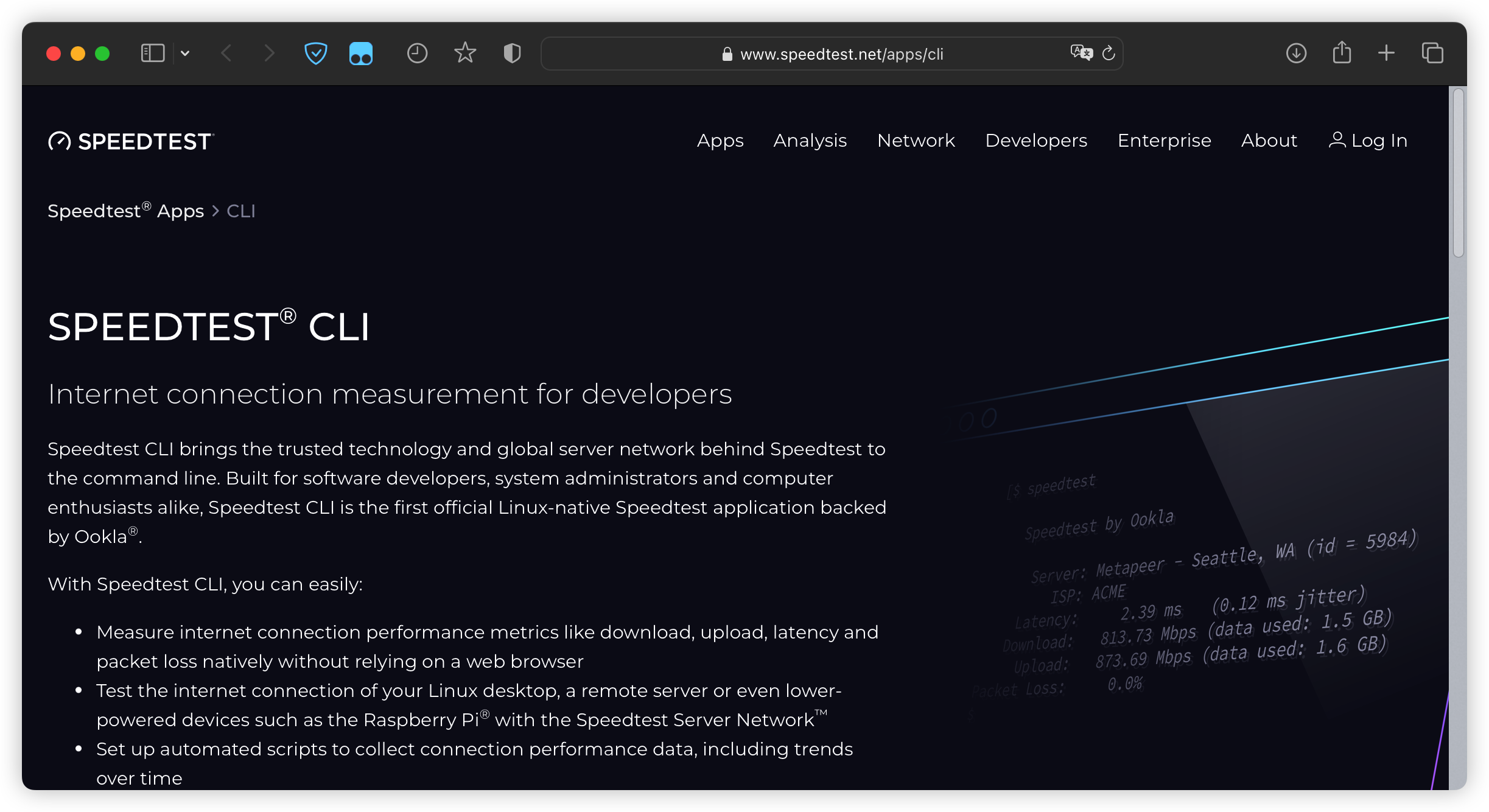Go to the Speedtest Apps breadcrumb link
Screen dimensions: 1489x812
[x=126, y=211]
